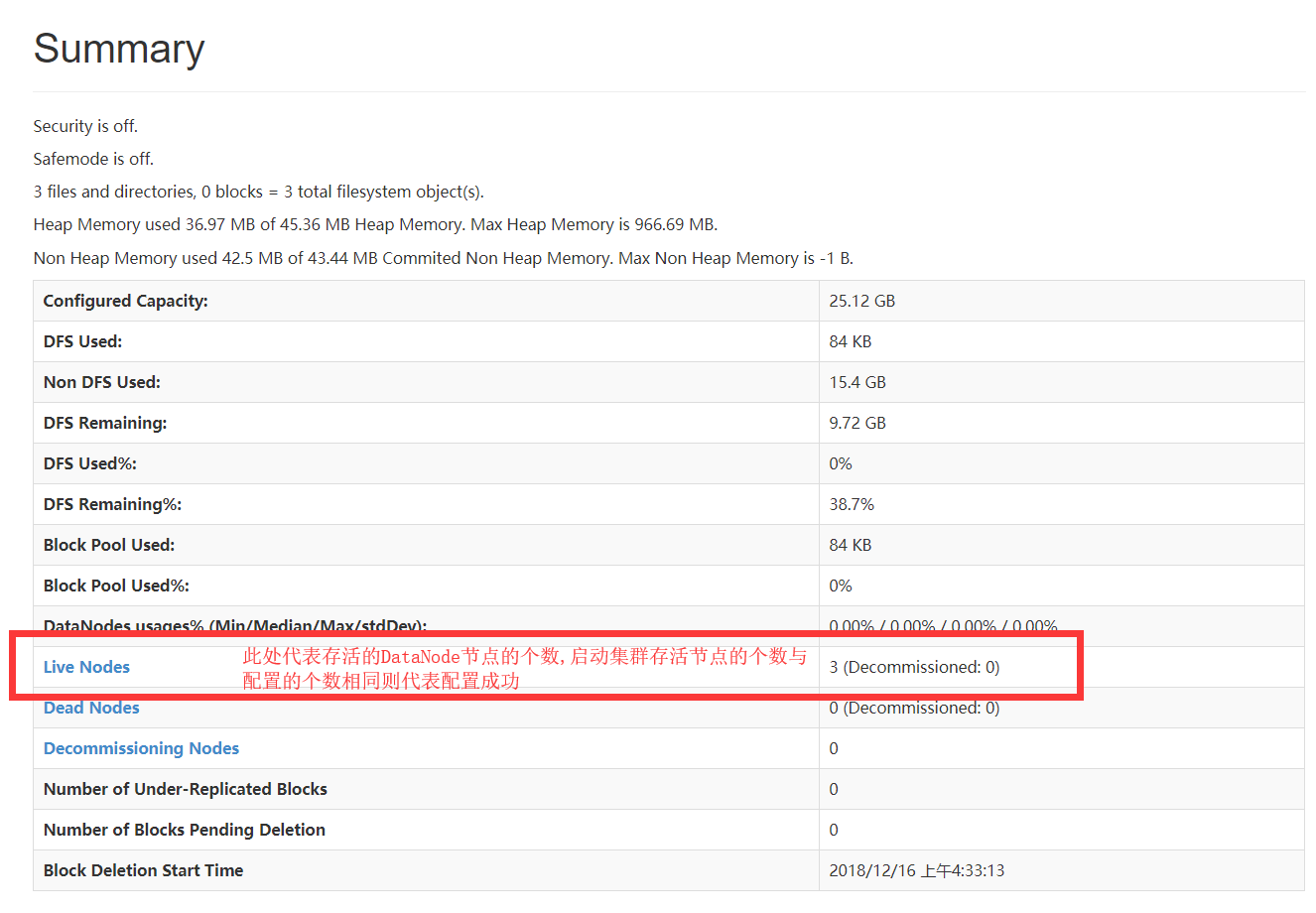Click the DFS Remaining: label

(x=105, y=423)
